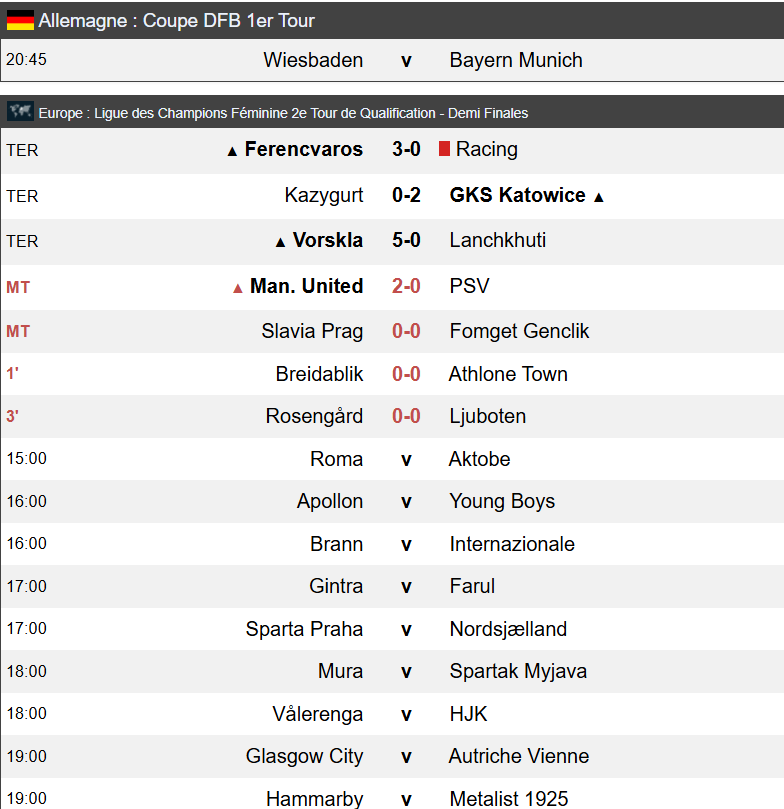Click the red arrow beside Man. United
The height and width of the screenshot is (809, 784).
[x=238, y=288]
